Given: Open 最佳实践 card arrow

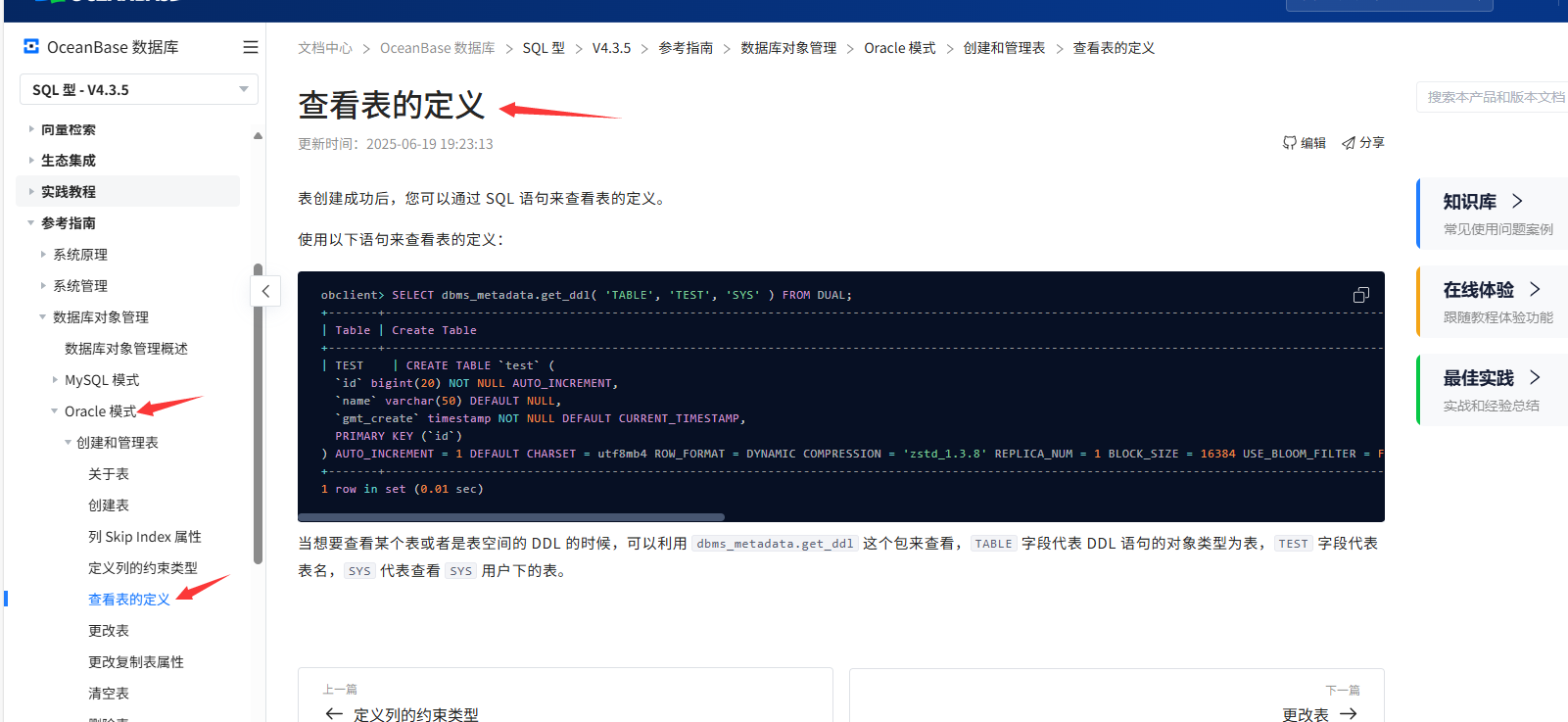Looking at the screenshot, I should pos(1535,377).
